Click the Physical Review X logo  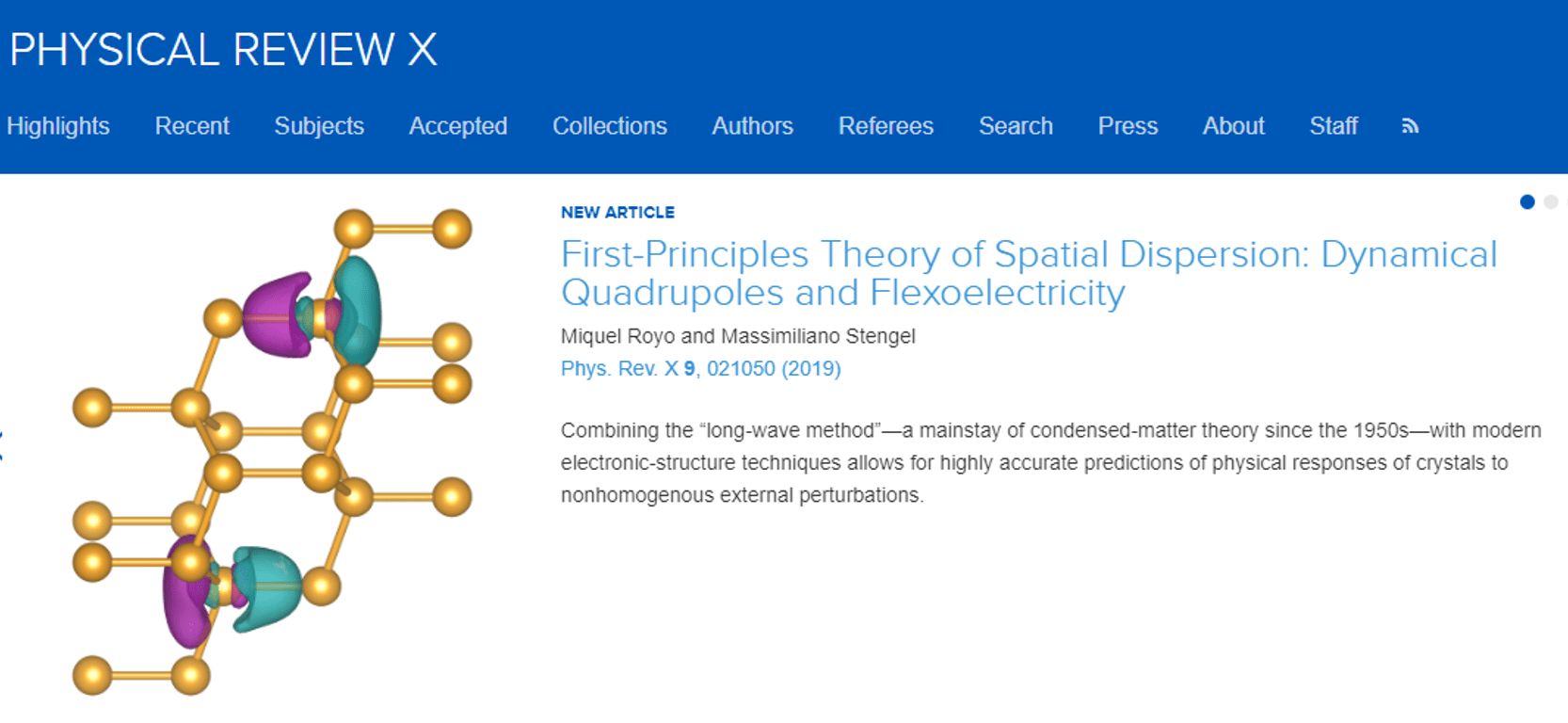coord(223,50)
